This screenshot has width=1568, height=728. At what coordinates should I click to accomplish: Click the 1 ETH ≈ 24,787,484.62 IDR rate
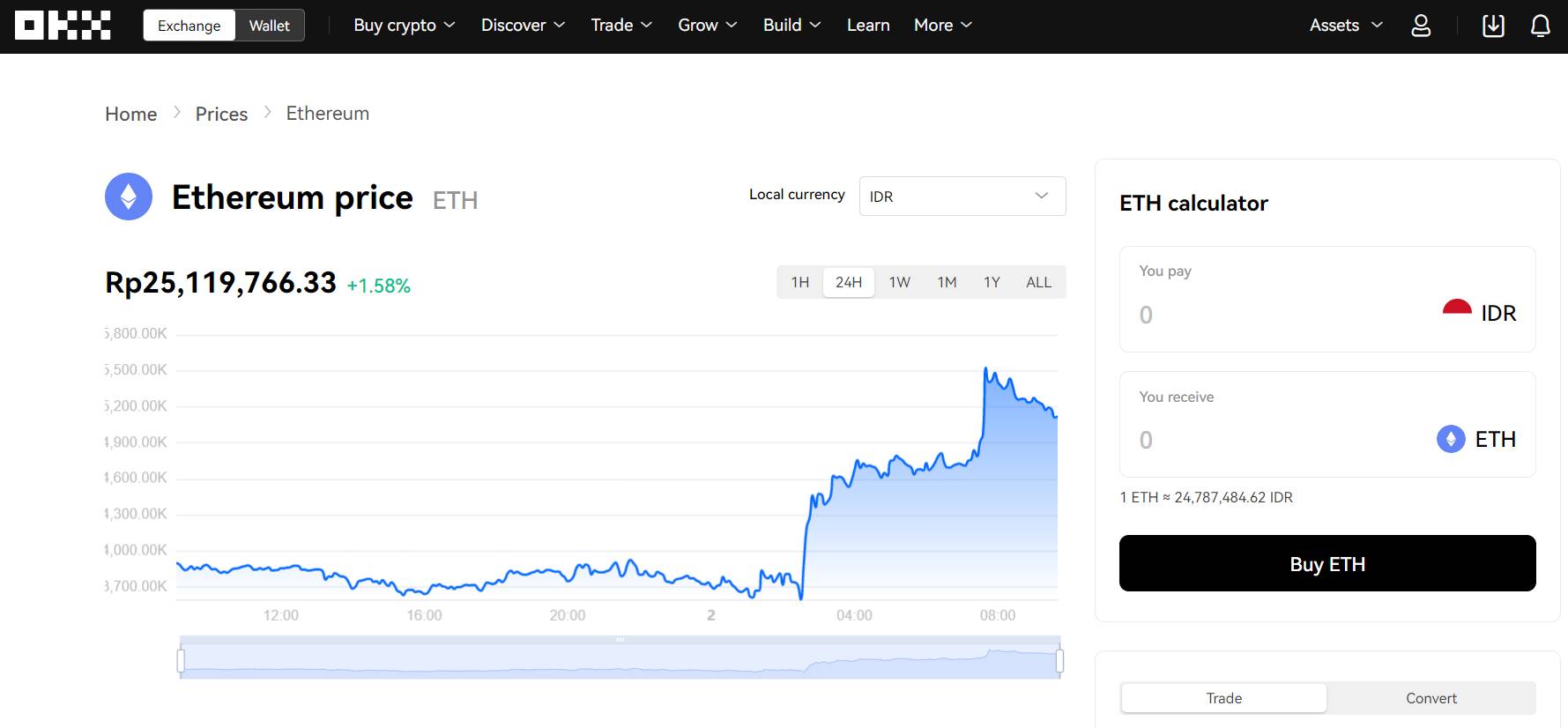pyautogui.click(x=1206, y=497)
